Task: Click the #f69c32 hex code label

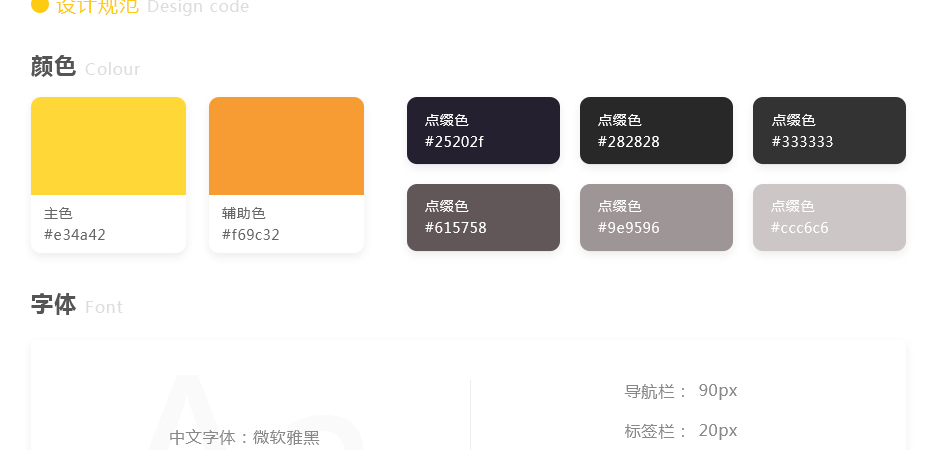Action: (x=251, y=235)
